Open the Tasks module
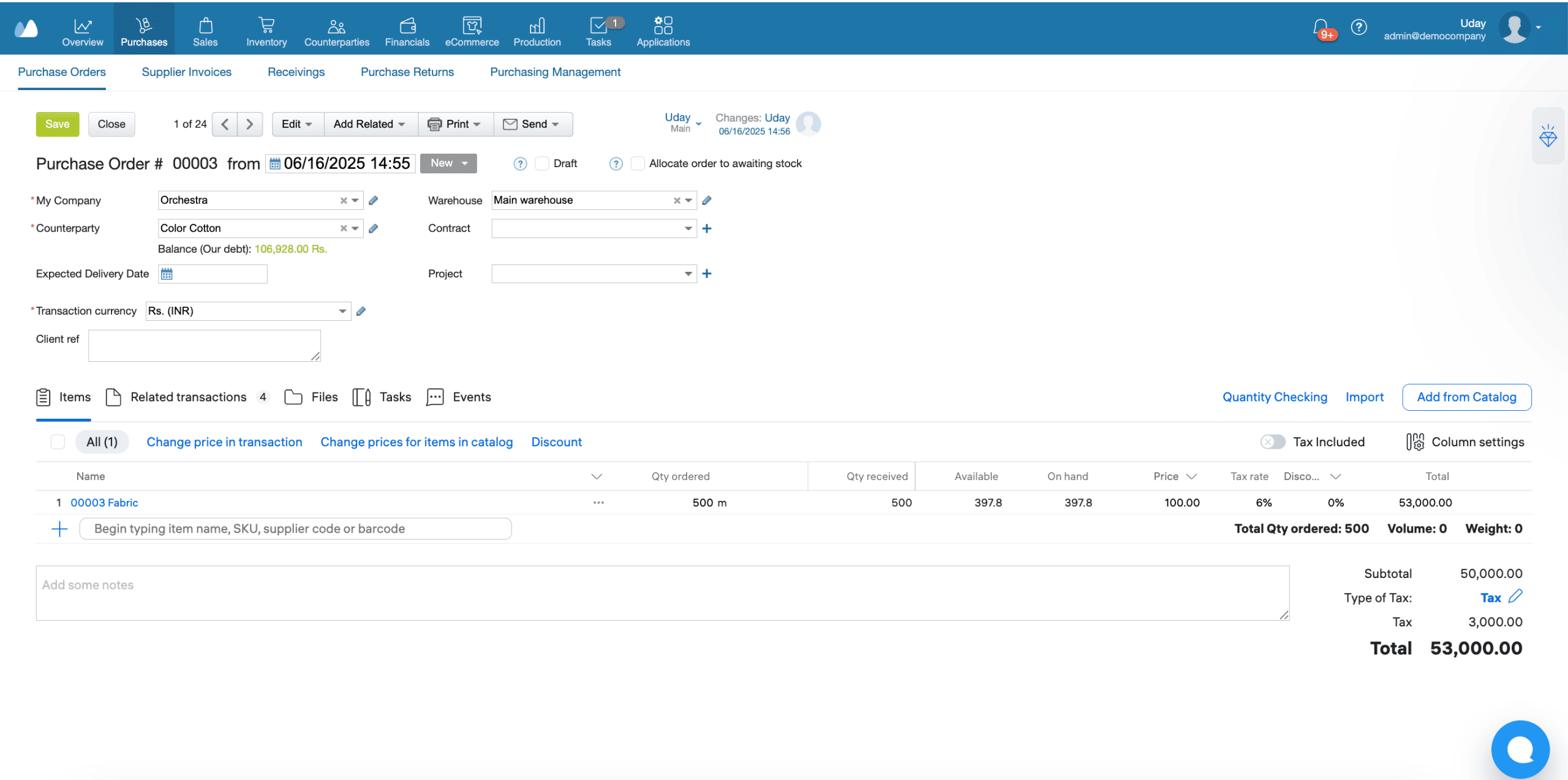The height and width of the screenshot is (780, 1568). tap(598, 31)
